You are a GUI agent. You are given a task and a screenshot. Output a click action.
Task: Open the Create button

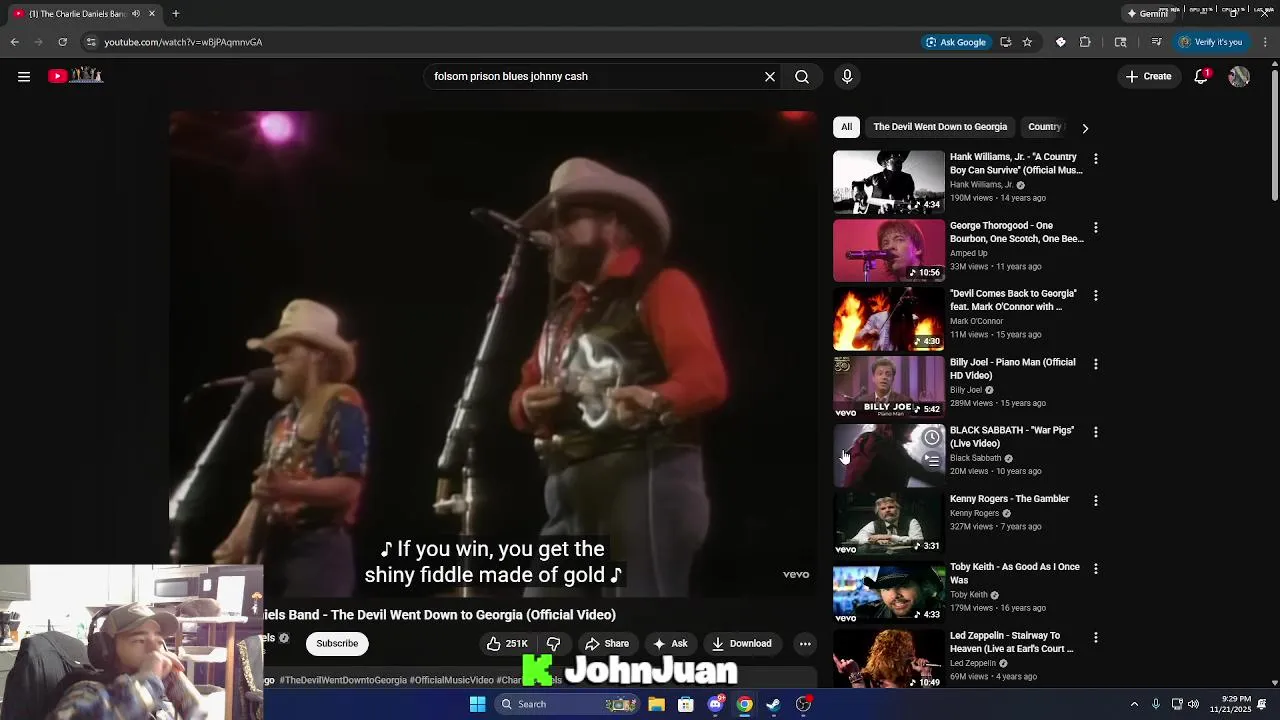click(x=1148, y=76)
